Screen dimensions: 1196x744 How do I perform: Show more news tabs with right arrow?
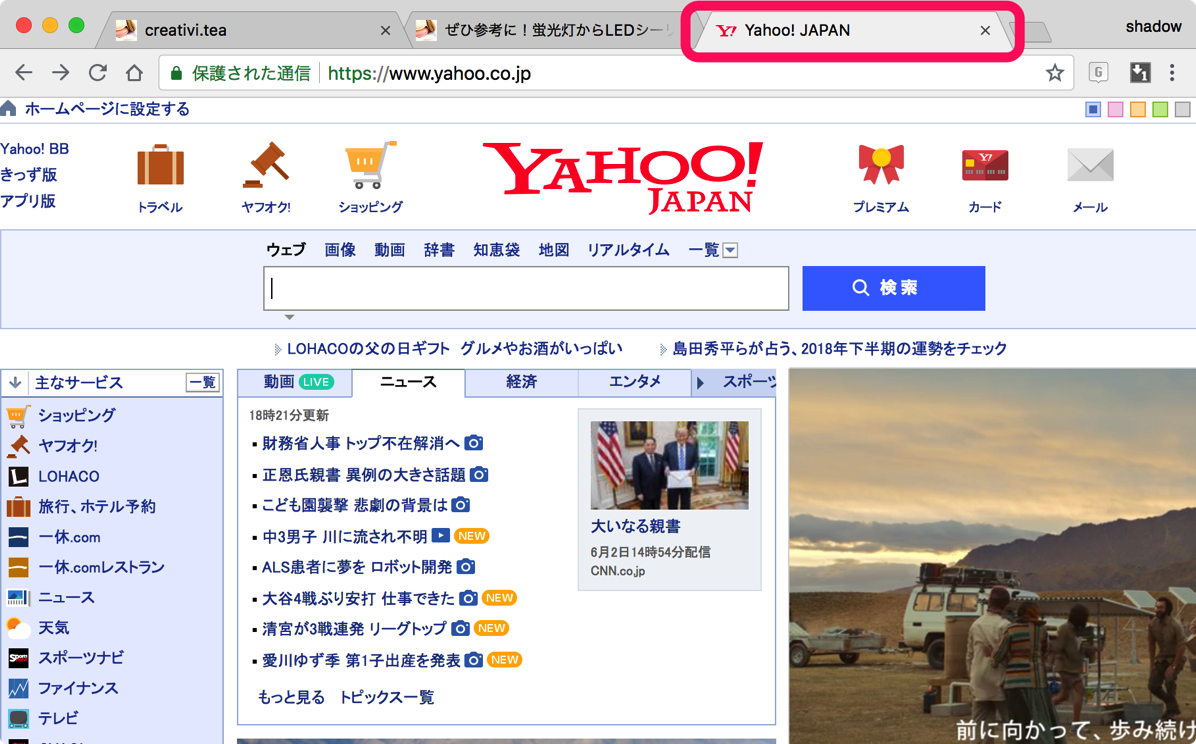[700, 382]
